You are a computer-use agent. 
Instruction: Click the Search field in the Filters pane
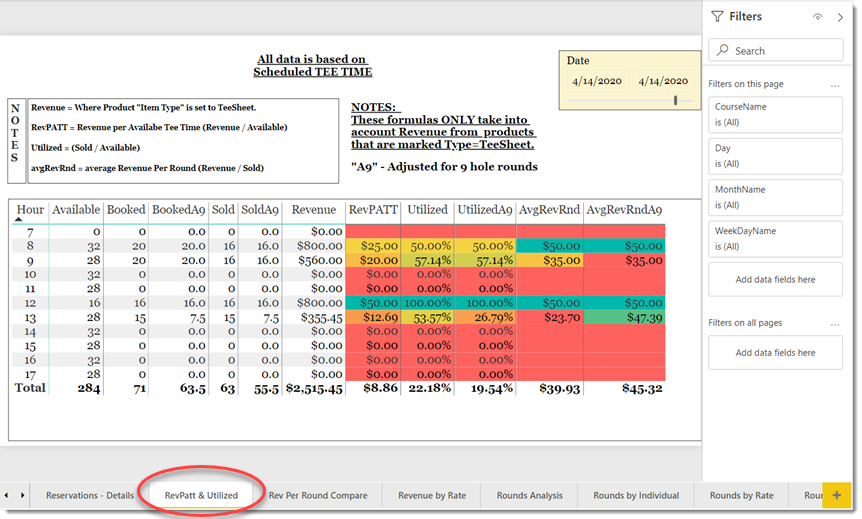point(775,50)
